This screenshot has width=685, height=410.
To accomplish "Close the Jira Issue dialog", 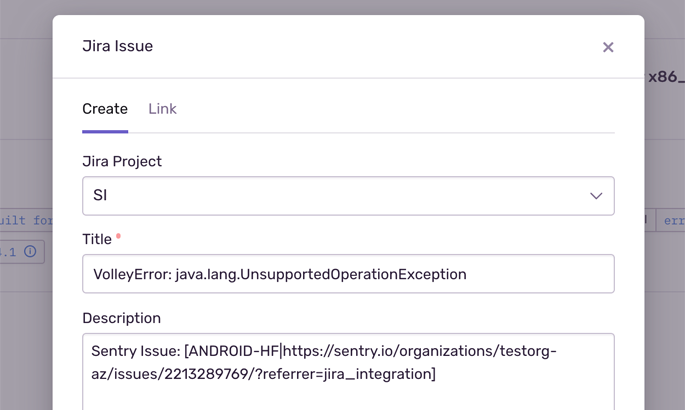I will point(608,47).
